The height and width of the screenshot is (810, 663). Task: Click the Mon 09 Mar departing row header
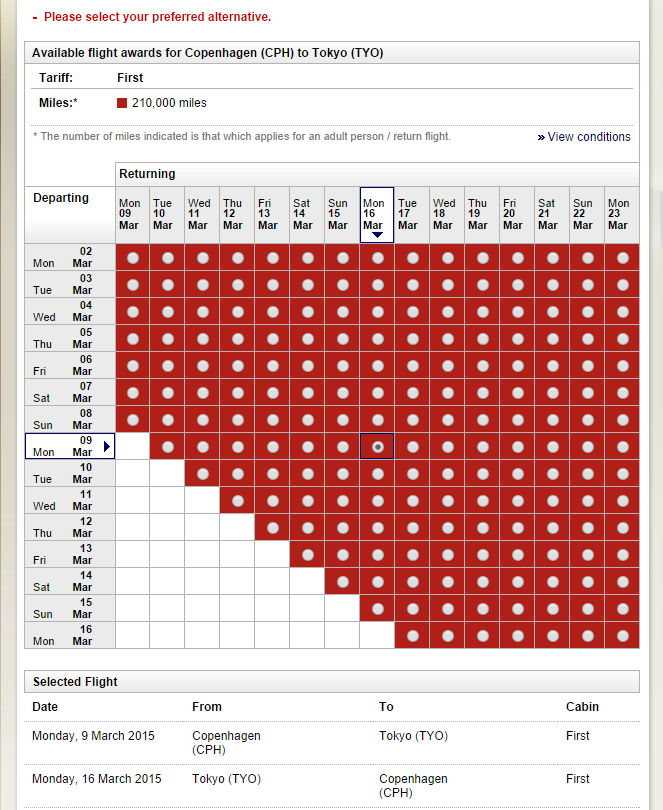pos(69,446)
